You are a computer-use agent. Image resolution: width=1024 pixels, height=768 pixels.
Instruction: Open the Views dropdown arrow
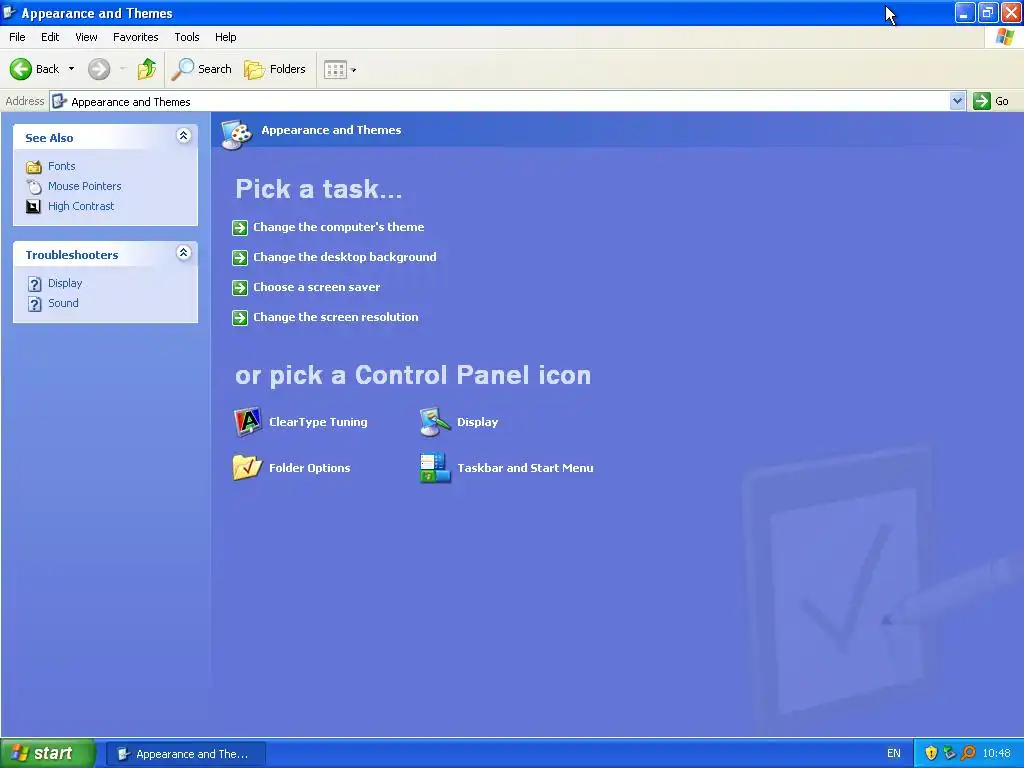point(353,70)
